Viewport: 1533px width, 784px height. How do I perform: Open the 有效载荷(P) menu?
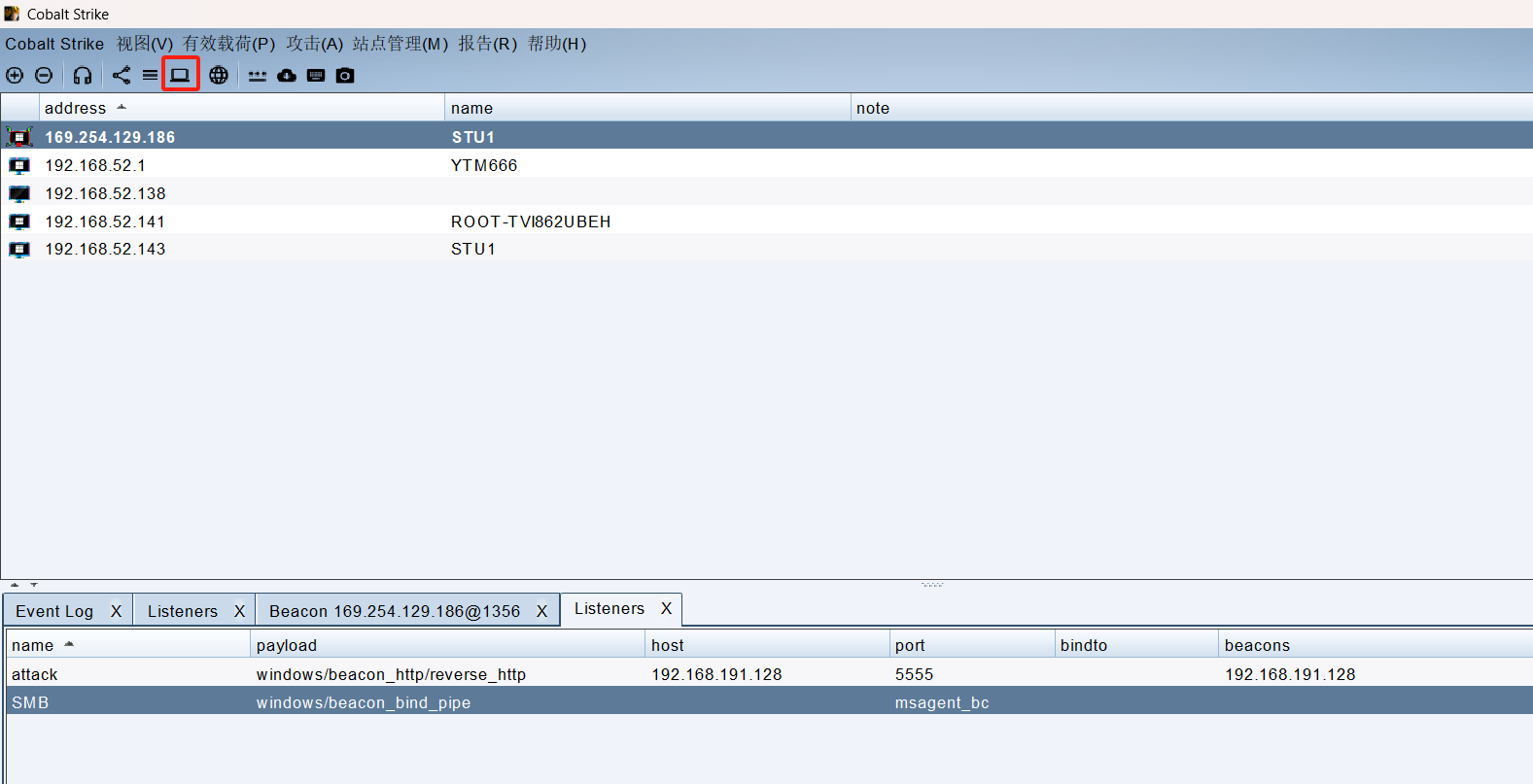click(x=229, y=44)
